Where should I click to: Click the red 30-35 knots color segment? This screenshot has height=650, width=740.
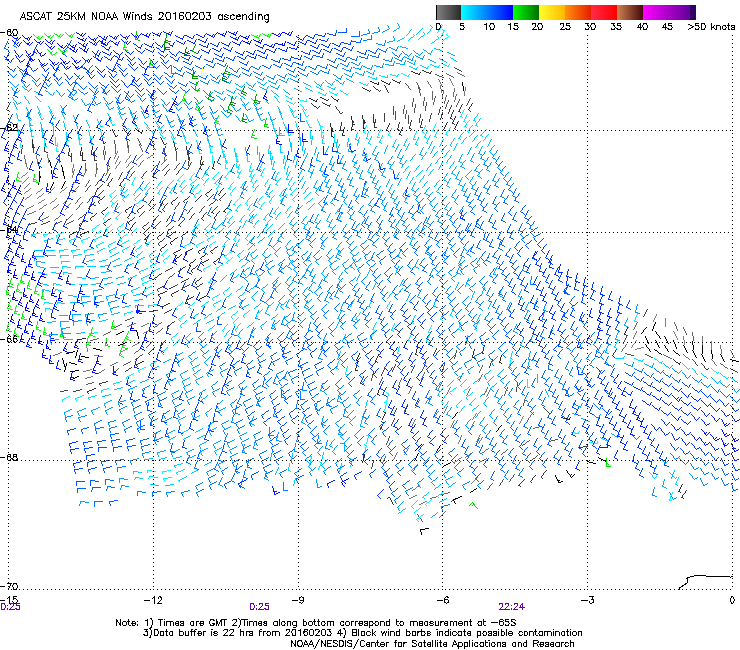tap(604, 12)
